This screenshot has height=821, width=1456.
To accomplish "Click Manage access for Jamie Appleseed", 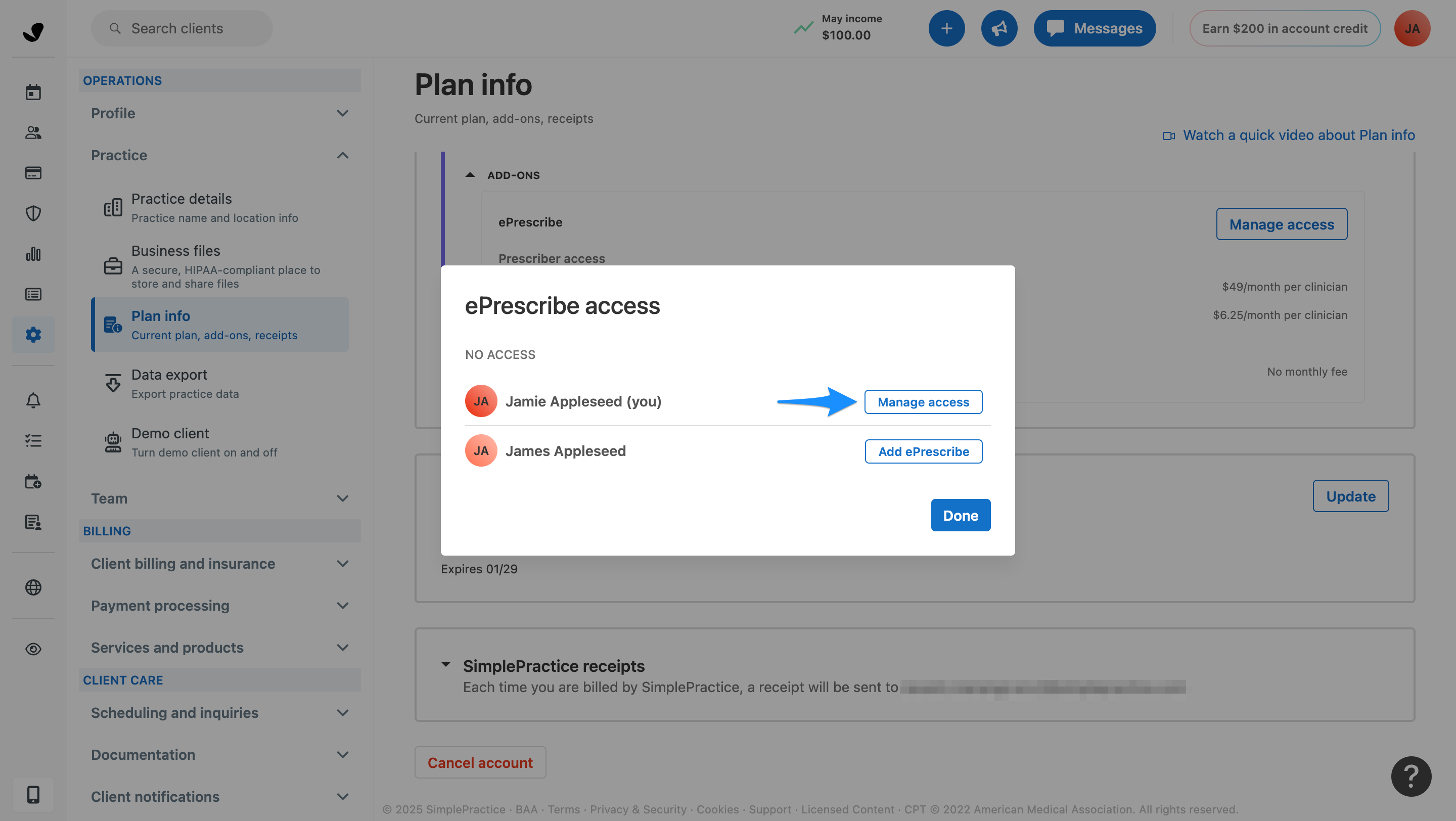I will pyautogui.click(x=923, y=402).
